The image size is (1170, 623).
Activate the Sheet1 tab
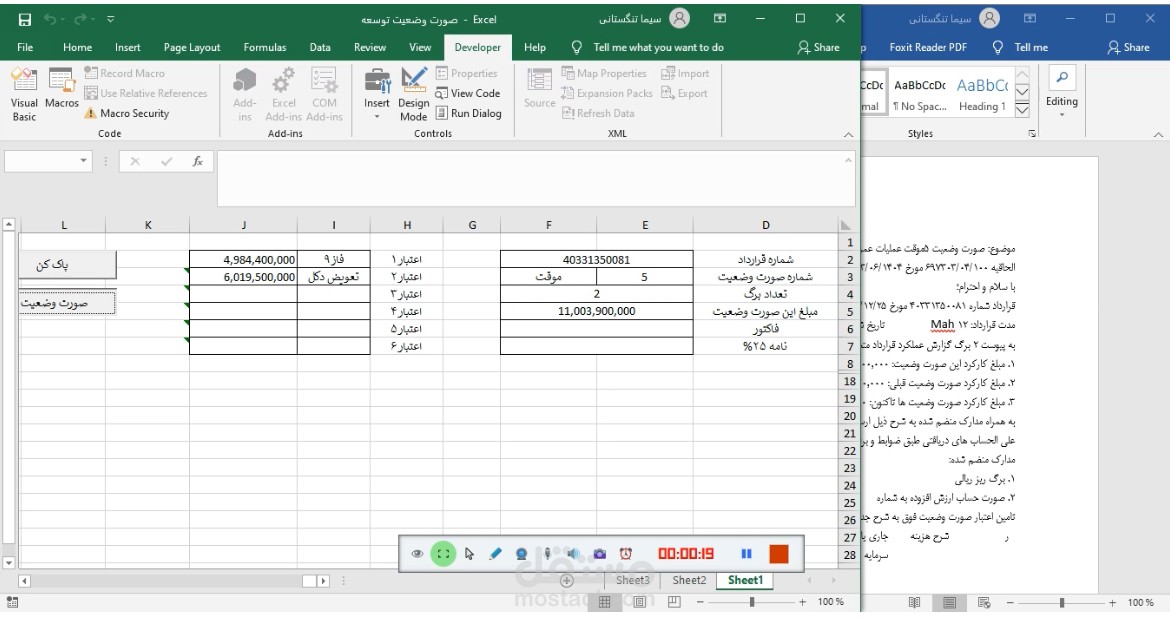745,580
